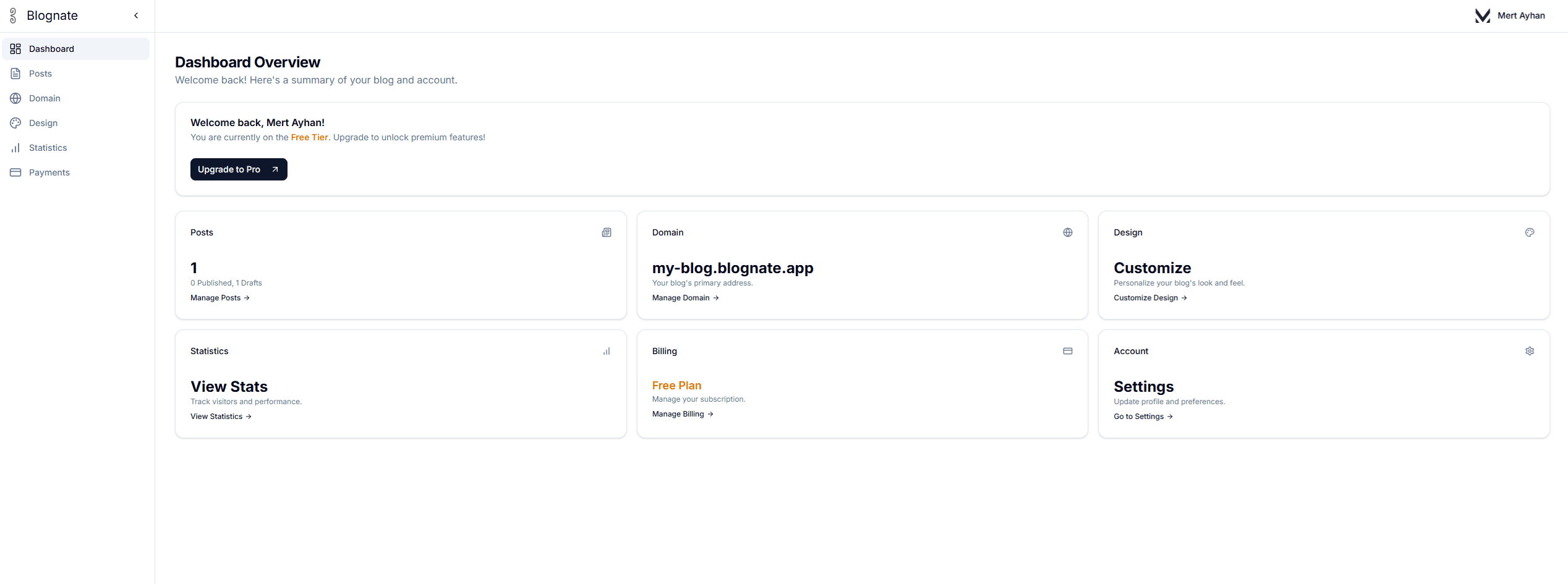This screenshot has height=584, width=1568.
Task: Click the Blognate logo icon
Action: (12, 15)
